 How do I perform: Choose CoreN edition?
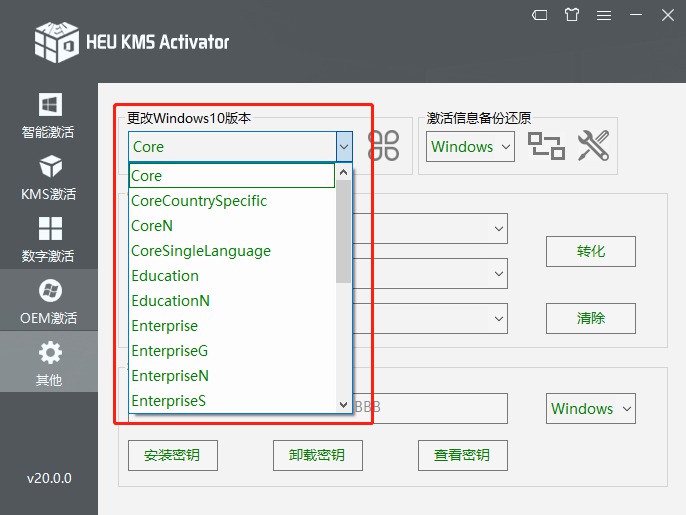click(232, 226)
